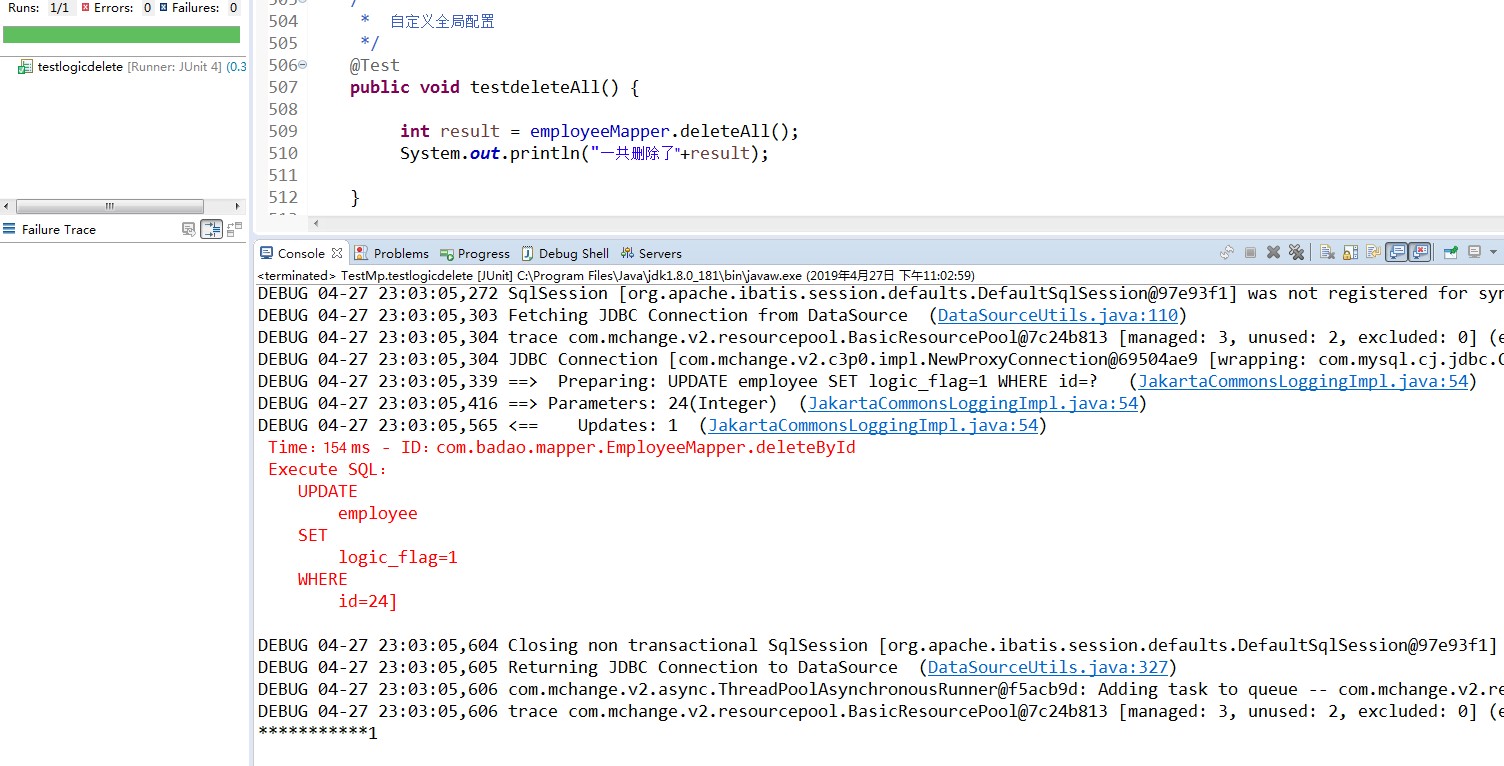Switch to the Servers tab
Viewport: 1504px width, 766px height.
tap(659, 253)
